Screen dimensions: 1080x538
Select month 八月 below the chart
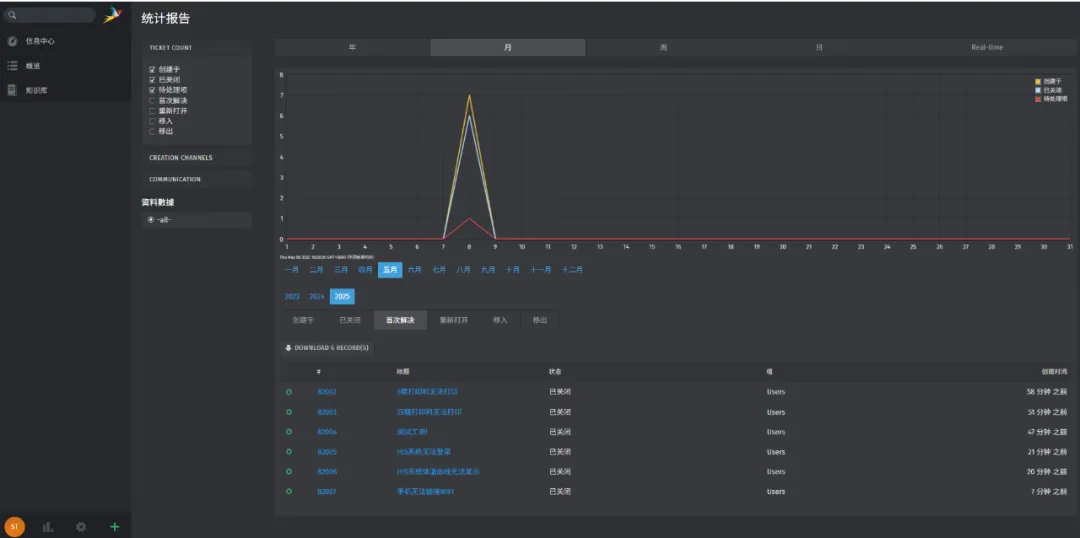pos(463,270)
